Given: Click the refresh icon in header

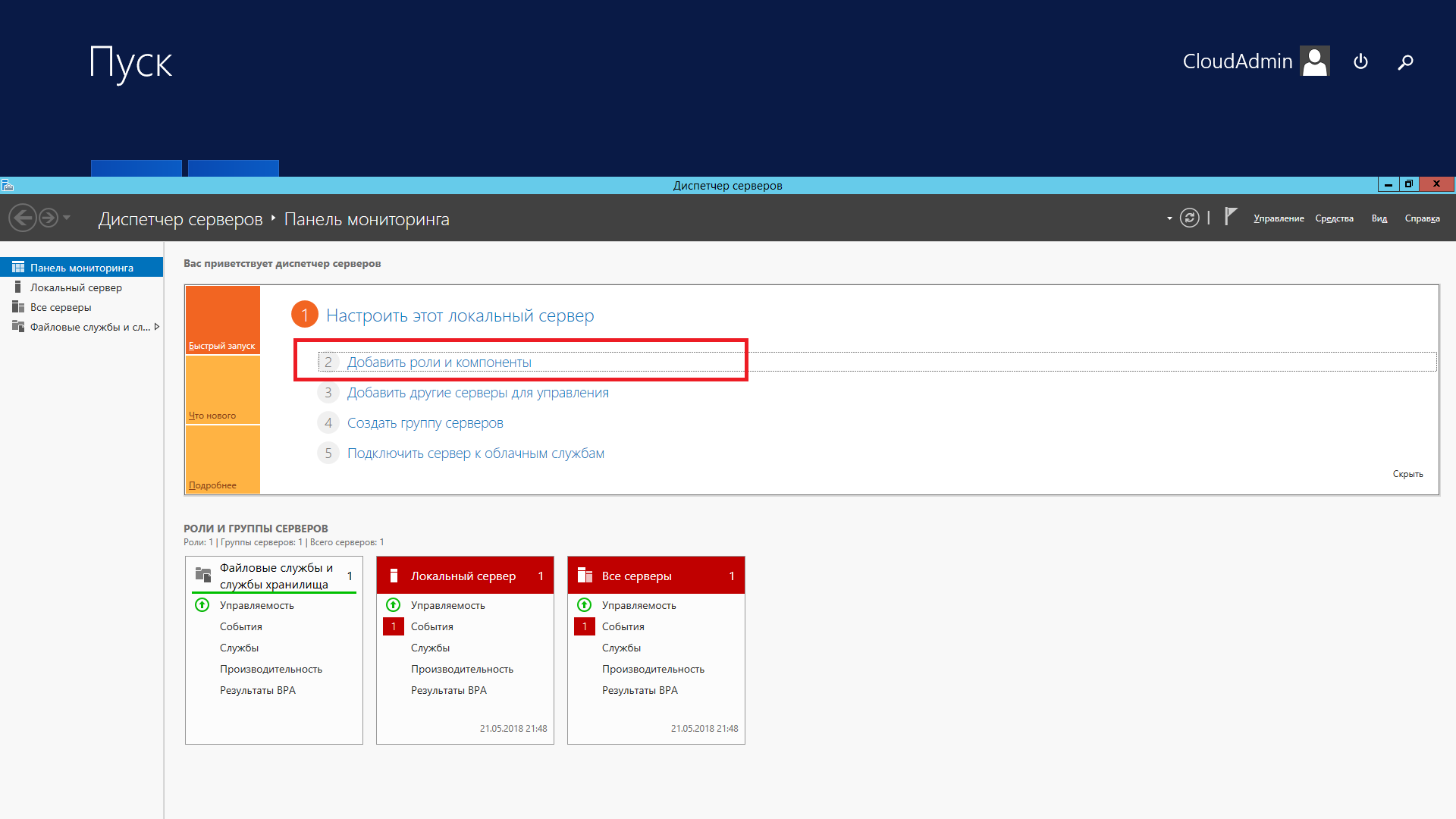Looking at the screenshot, I should [x=1189, y=218].
